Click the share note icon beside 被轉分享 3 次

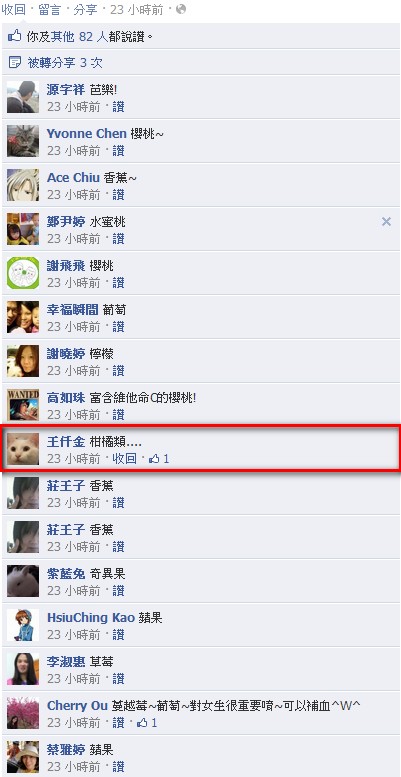(x=15, y=62)
